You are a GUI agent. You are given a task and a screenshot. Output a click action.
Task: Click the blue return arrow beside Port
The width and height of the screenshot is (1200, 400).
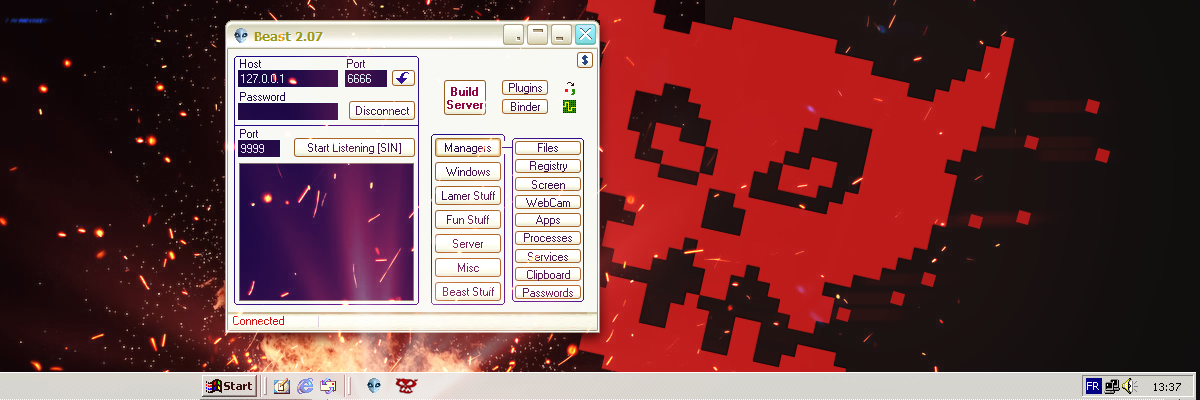click(403, 78)
